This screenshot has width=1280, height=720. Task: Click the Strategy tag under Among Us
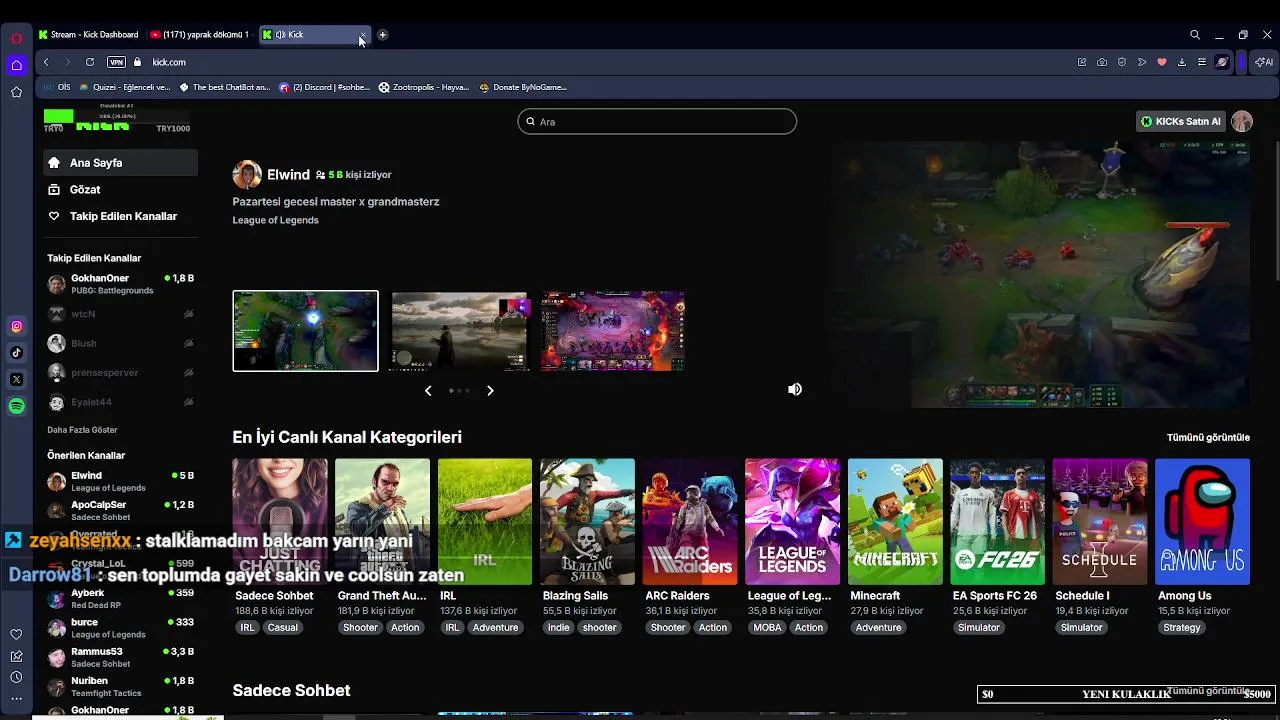(x=1181, y=627)
